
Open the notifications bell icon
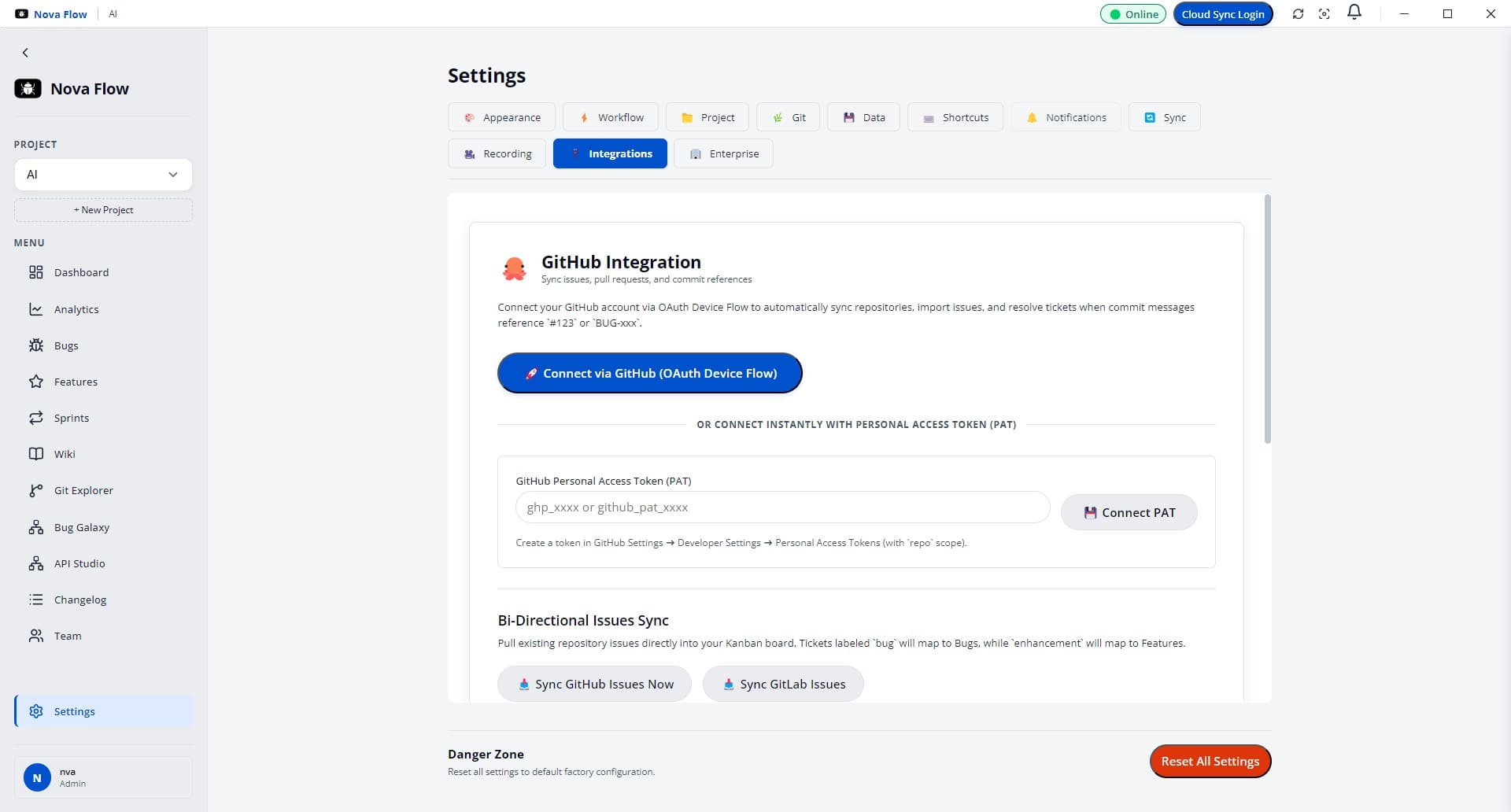pyautogui.click(x=1354, y=13)
